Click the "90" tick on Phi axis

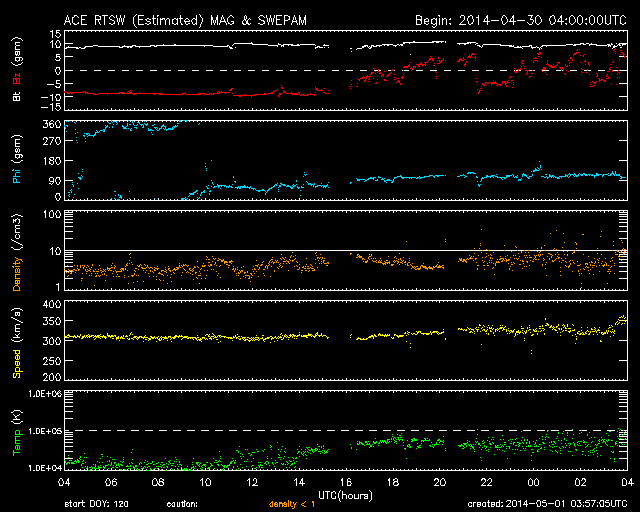[x=55, y=181]
